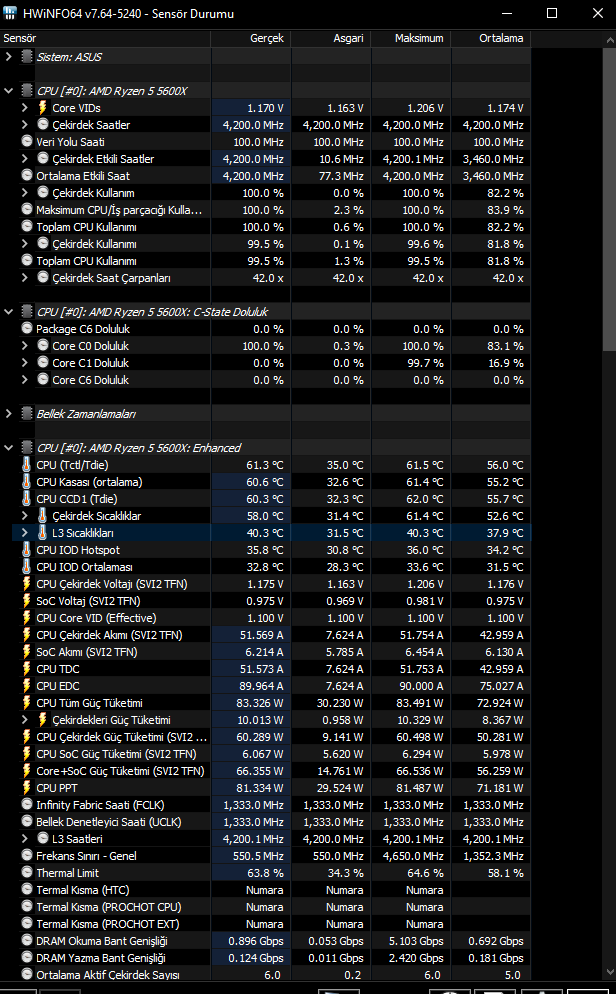
Task: Expand the Sistem: ASUS sensor group
Action: [8, 56]
